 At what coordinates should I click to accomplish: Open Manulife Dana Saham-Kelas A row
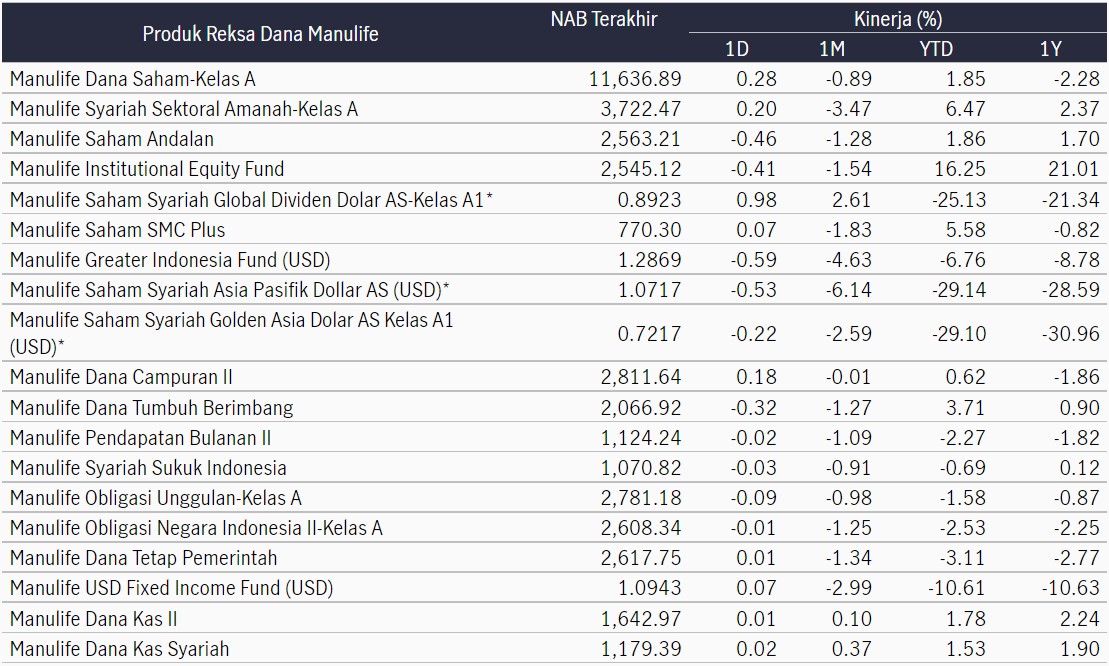tap(554, 78)
